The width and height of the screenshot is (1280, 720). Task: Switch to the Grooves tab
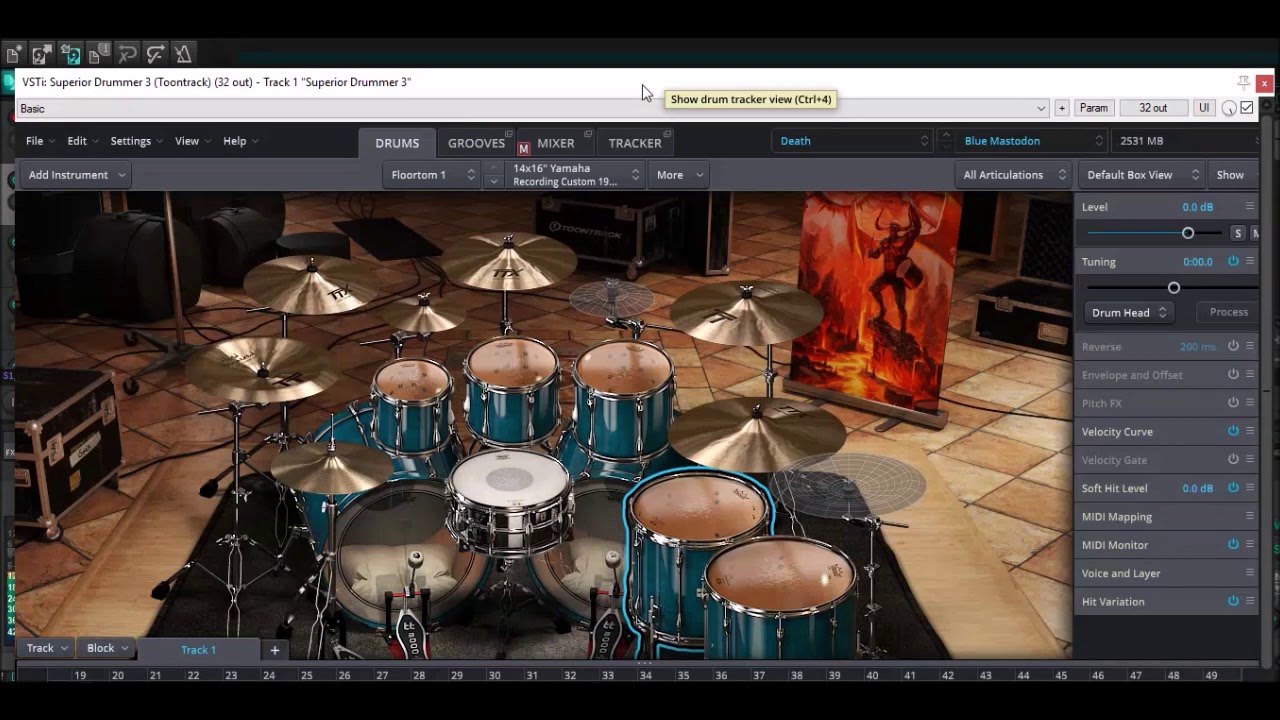point(476,143)
